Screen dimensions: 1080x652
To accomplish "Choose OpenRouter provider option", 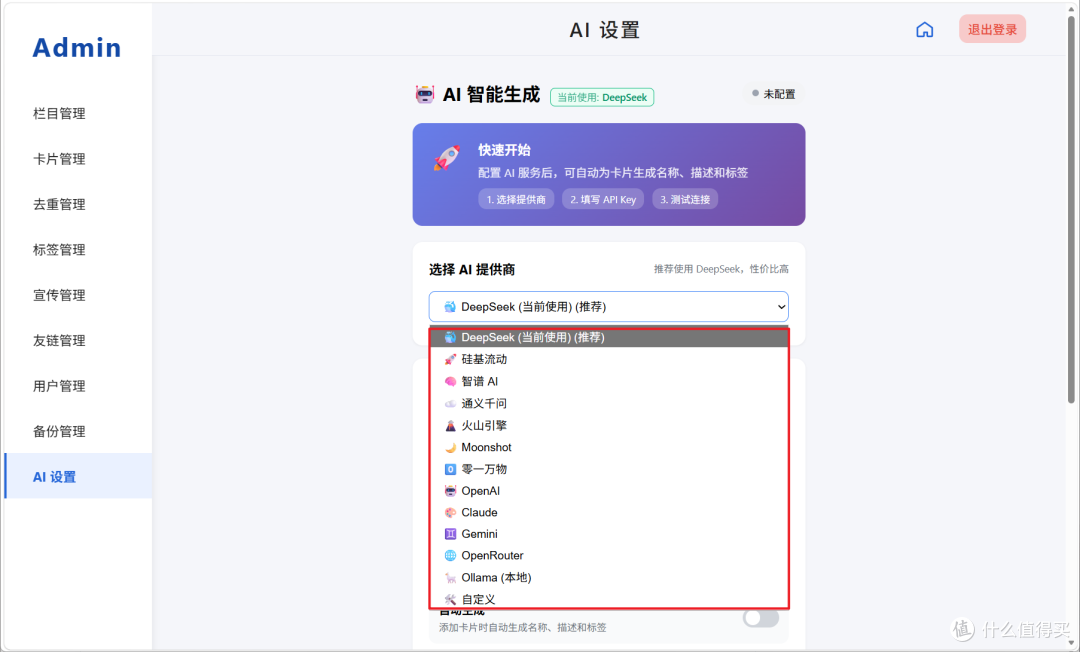I will (609, 556).
